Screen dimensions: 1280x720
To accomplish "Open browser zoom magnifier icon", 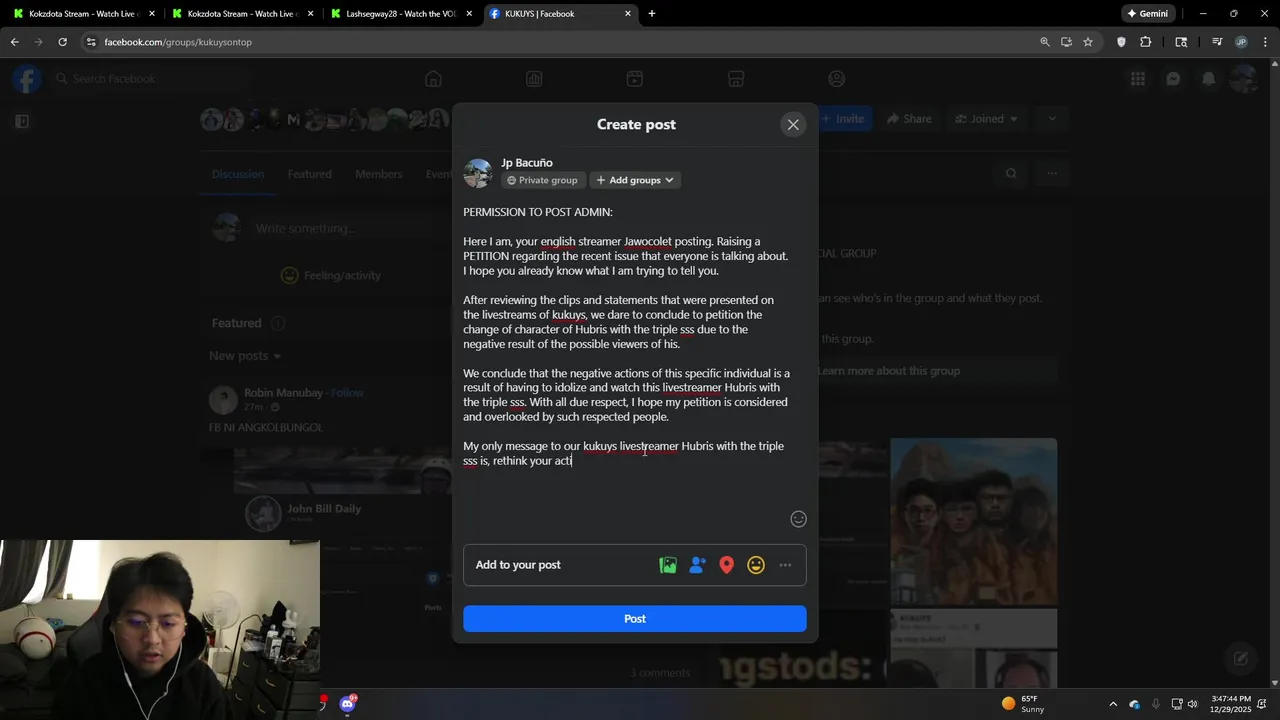I will (1045, 42).
